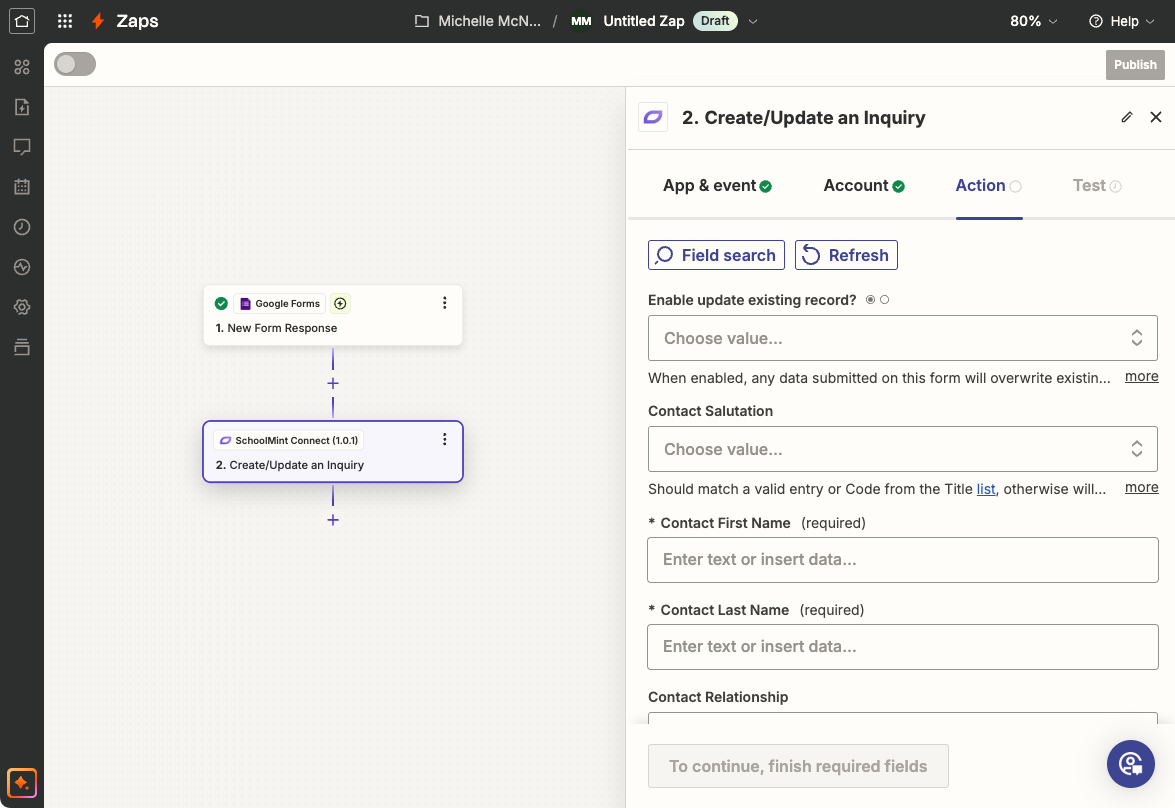Viewport: 1175px width, 808px height.
Task: Click the green check on Google Forms step
Action: click(221, 304)
